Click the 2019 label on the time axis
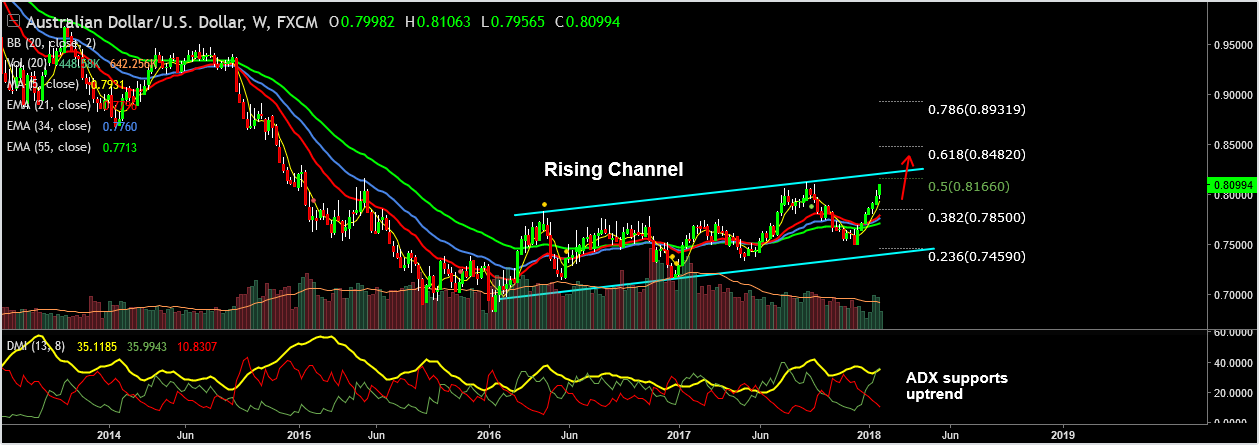 1062,436
